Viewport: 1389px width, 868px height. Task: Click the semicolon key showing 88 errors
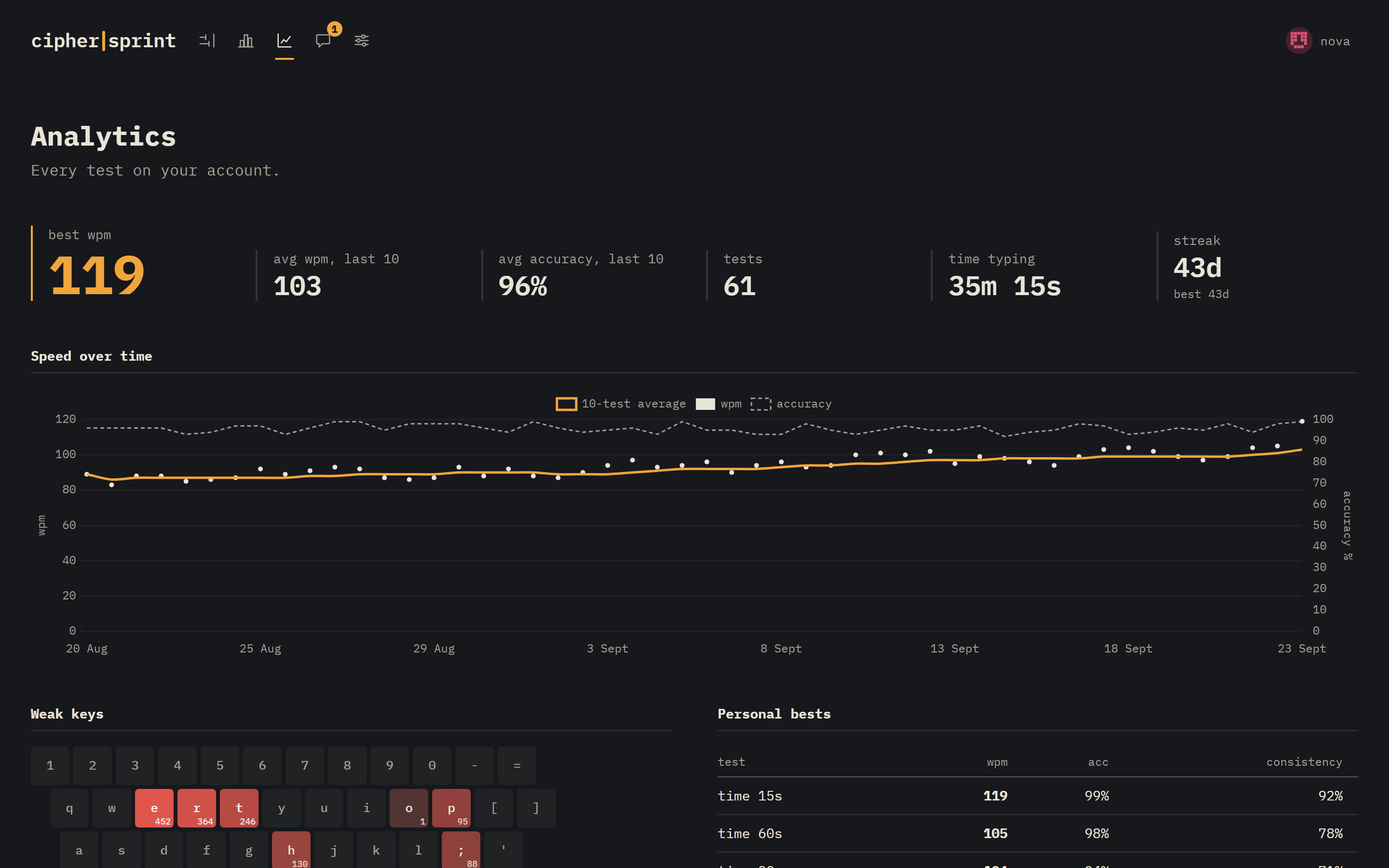[x=461, y=850]
